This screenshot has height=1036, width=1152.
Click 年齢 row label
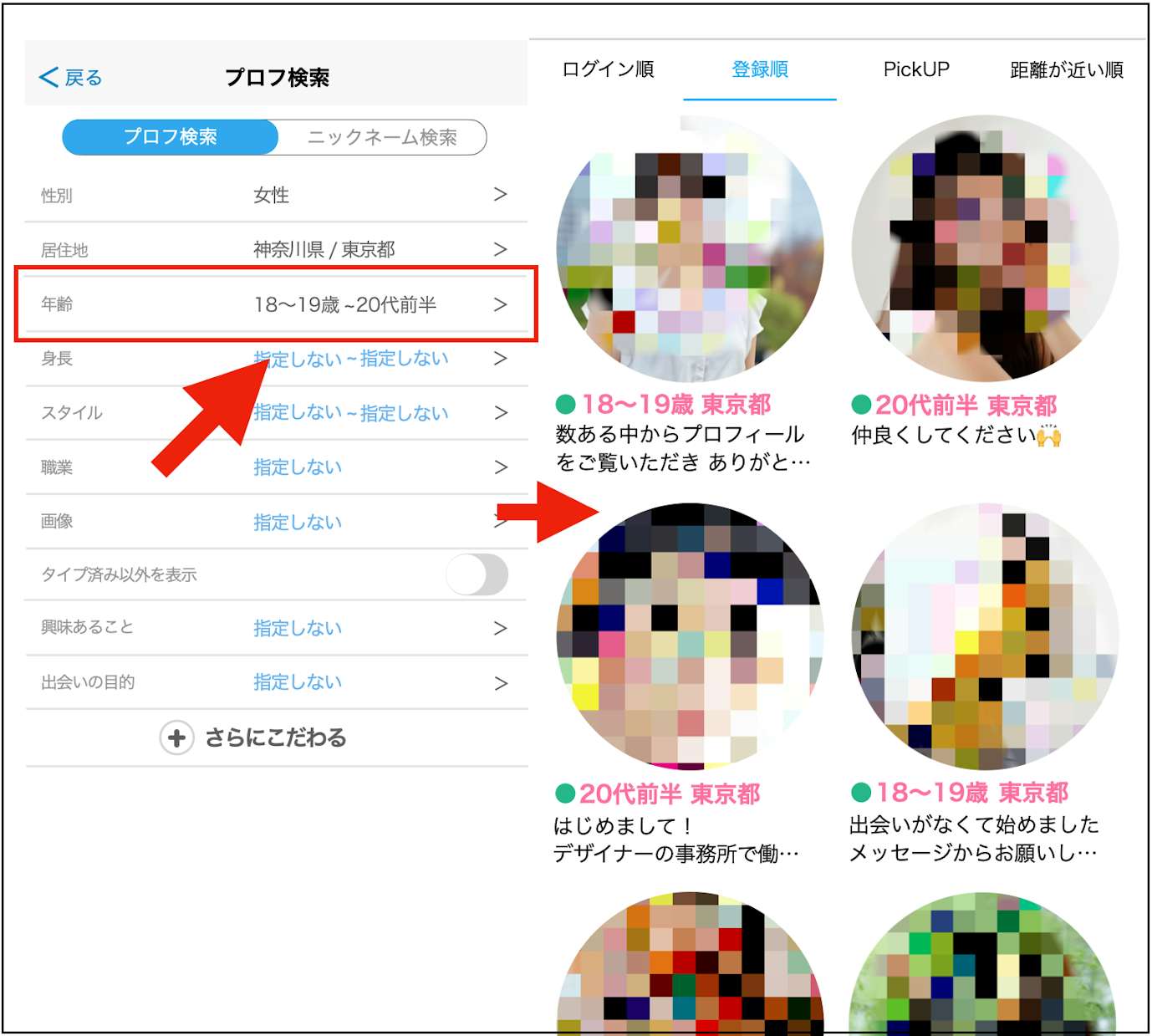tap(57, 304)
